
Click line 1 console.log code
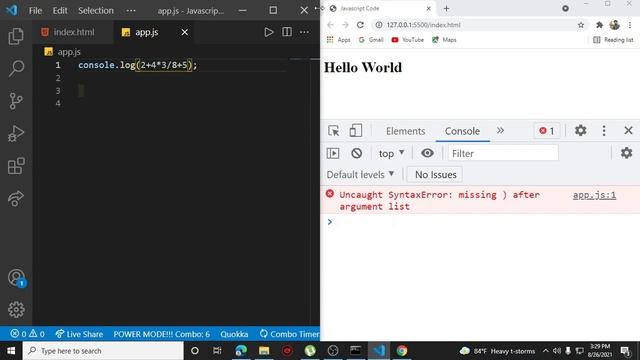pyautogui.click(x=138, y=65)
